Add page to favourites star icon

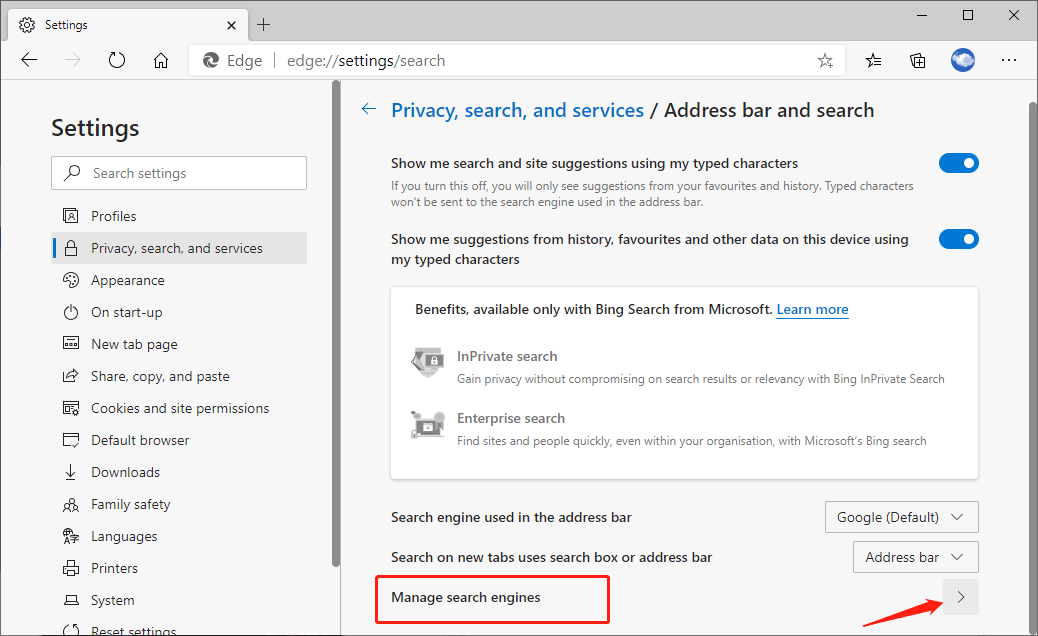[825, 61]
